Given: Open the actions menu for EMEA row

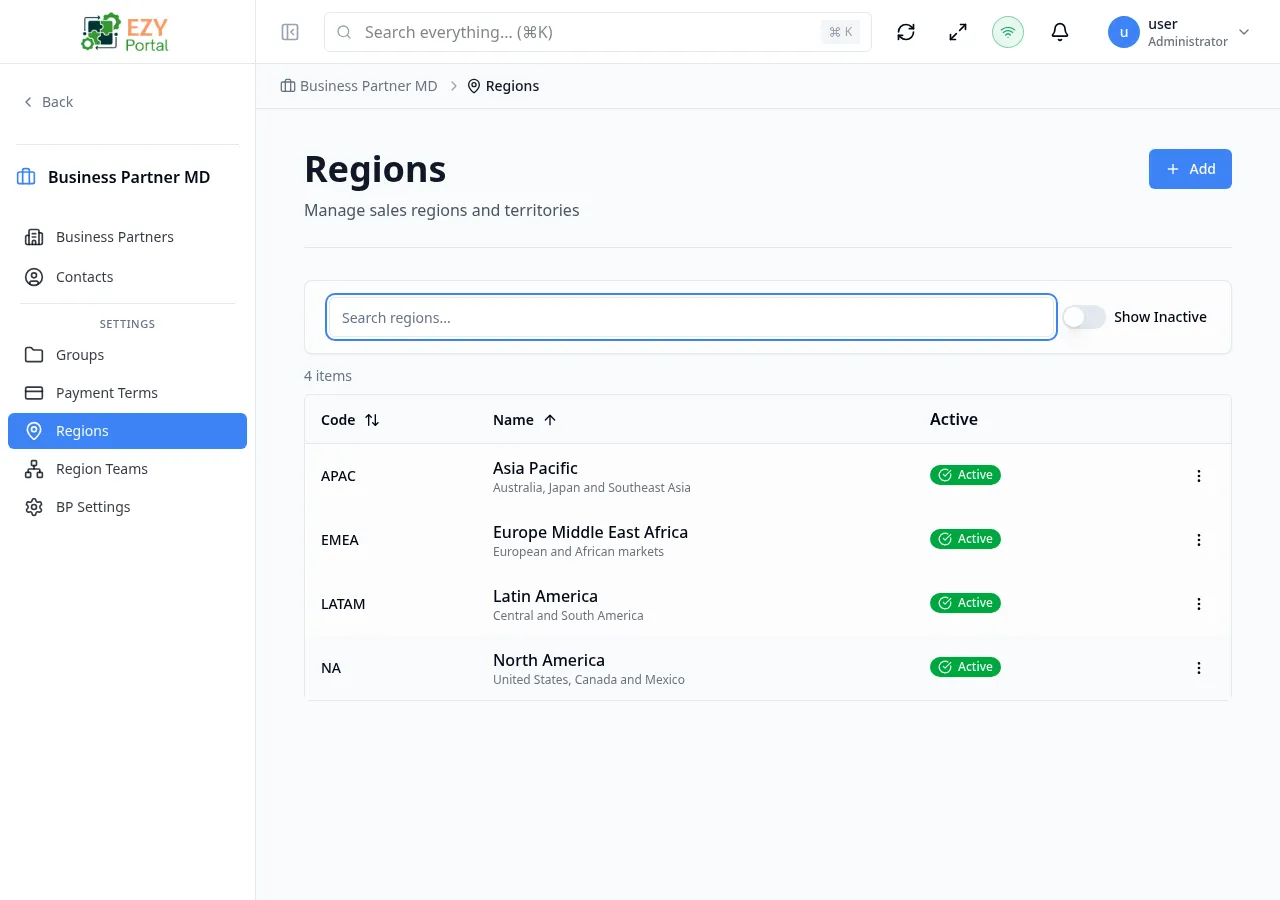Looking at the screenshot, I should [1198, 540].
